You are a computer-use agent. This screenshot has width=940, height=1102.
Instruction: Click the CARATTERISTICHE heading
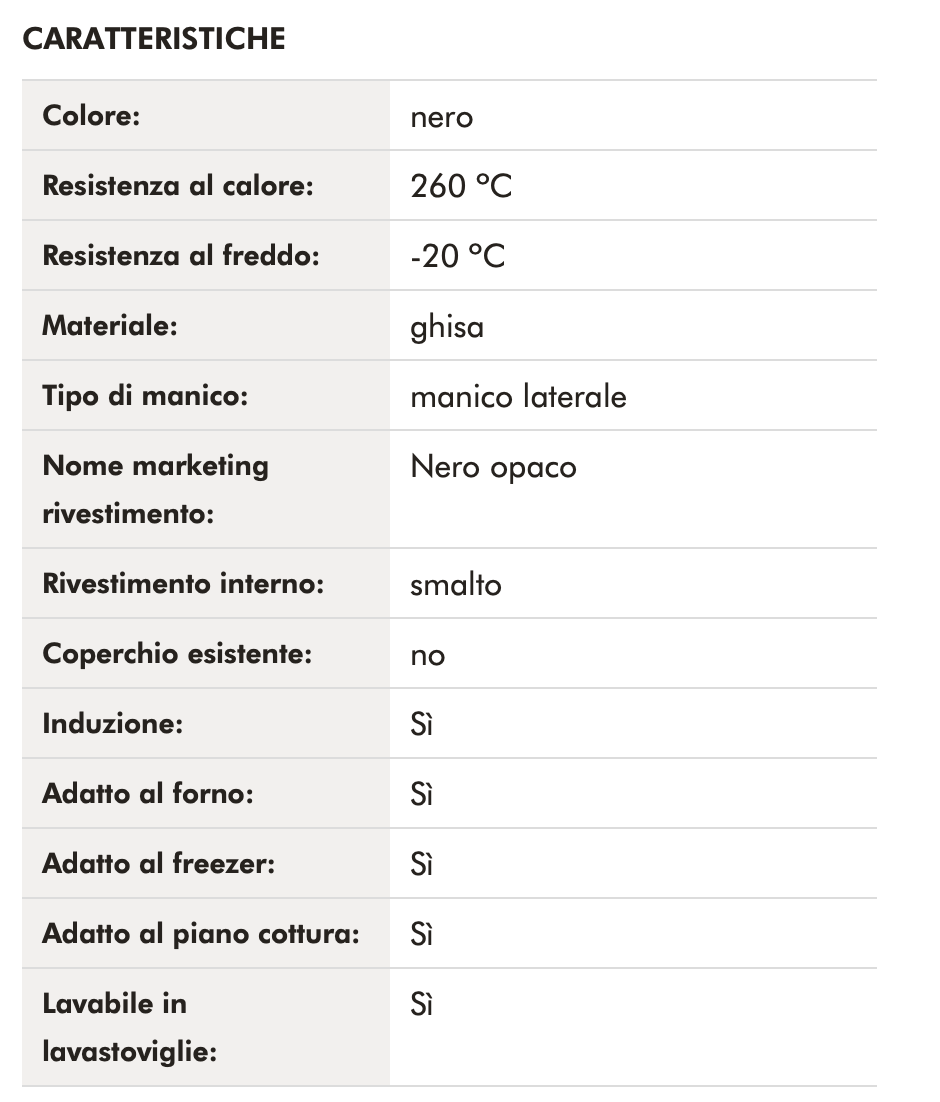[x=154, y=39]
